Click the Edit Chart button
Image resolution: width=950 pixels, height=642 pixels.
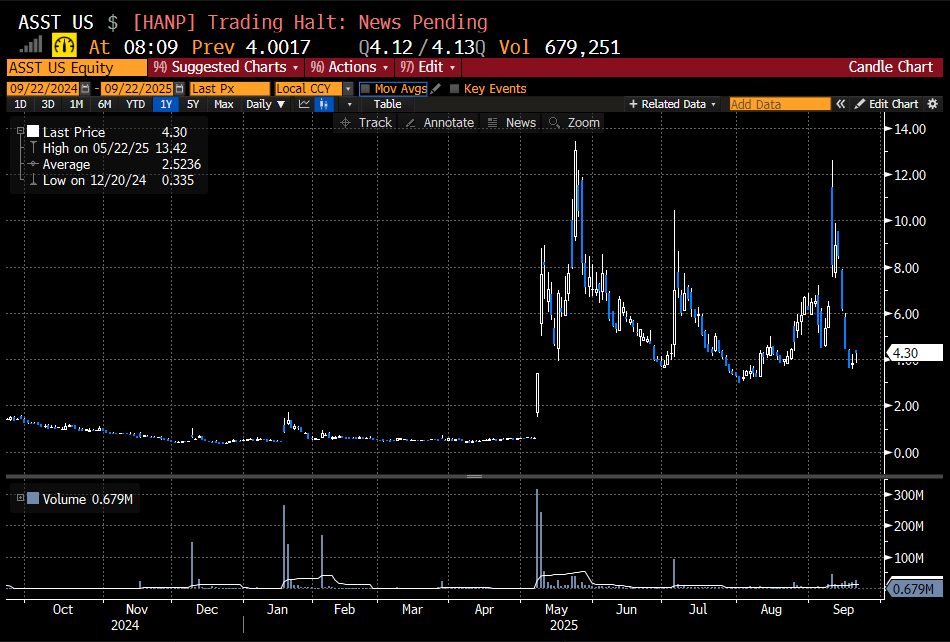[x=887, y=104]
